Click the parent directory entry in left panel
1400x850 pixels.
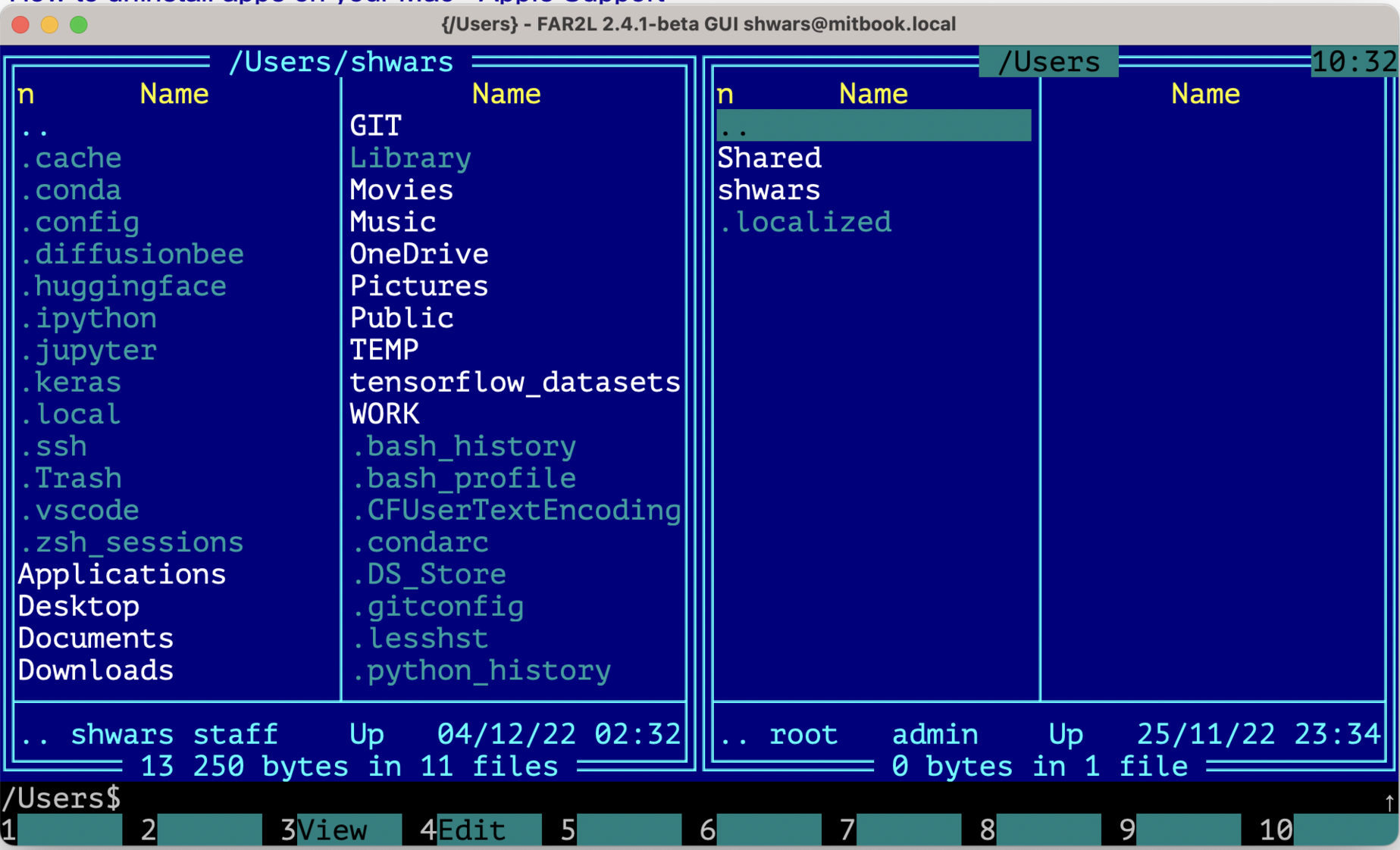tap(35, 127)
